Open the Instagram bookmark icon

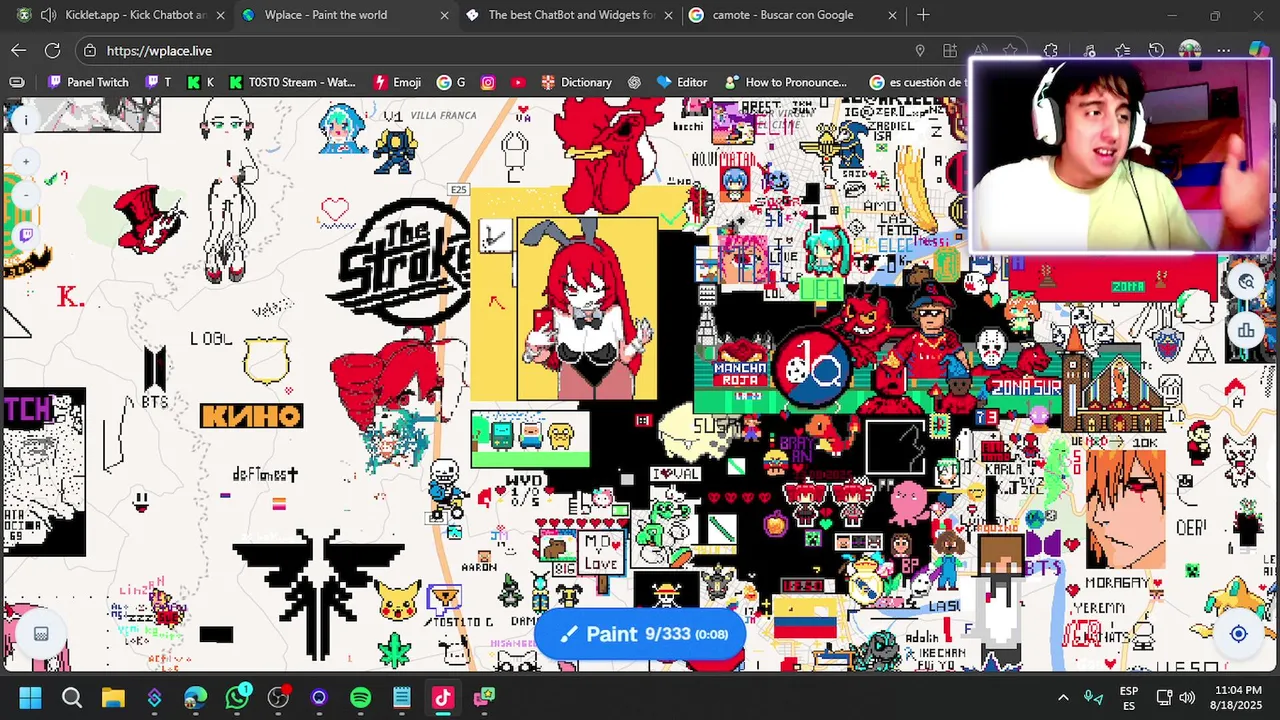coord(488,82)
